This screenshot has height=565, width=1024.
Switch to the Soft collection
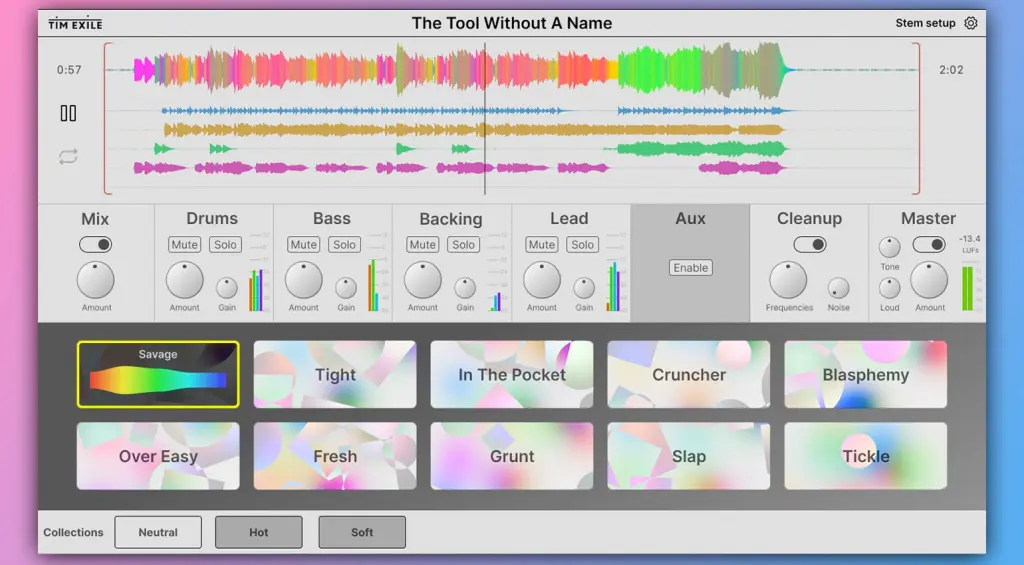pyautogui.click(x=362, y=532)
